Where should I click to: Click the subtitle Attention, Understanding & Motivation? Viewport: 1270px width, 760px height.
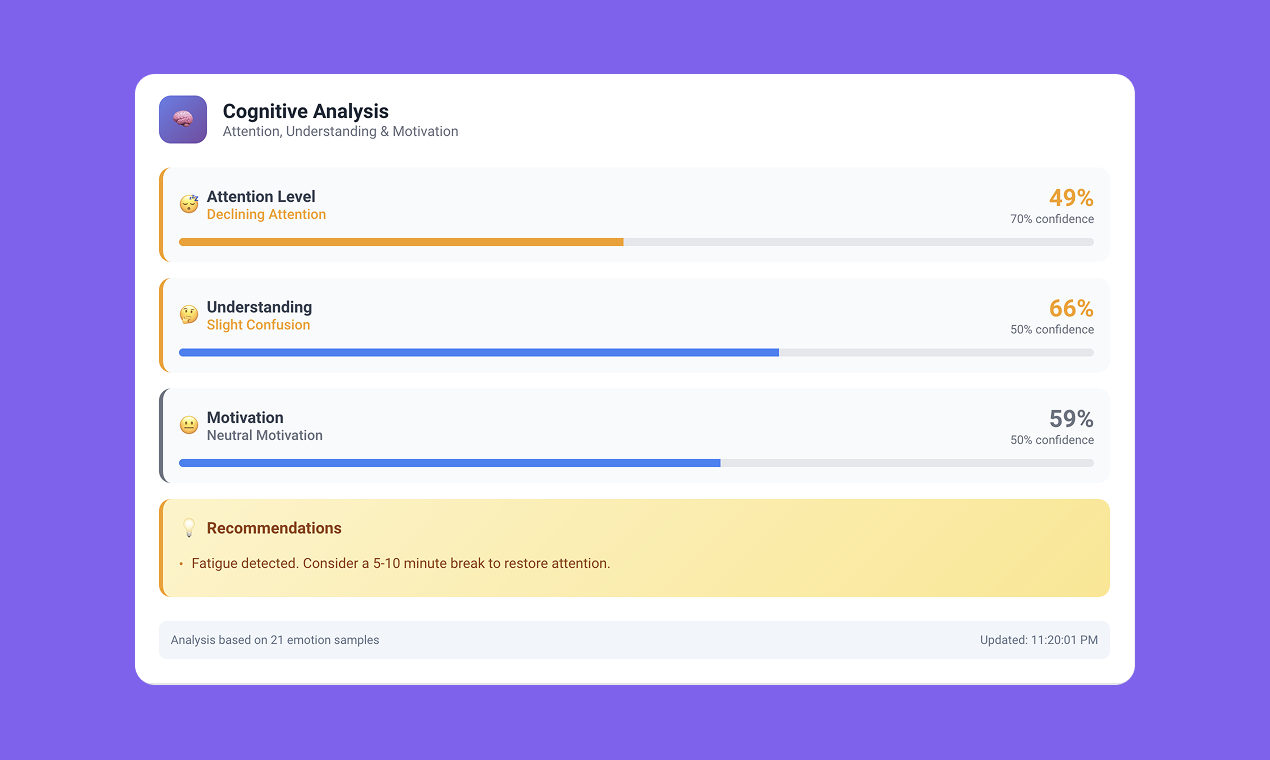tap(341, 131)
